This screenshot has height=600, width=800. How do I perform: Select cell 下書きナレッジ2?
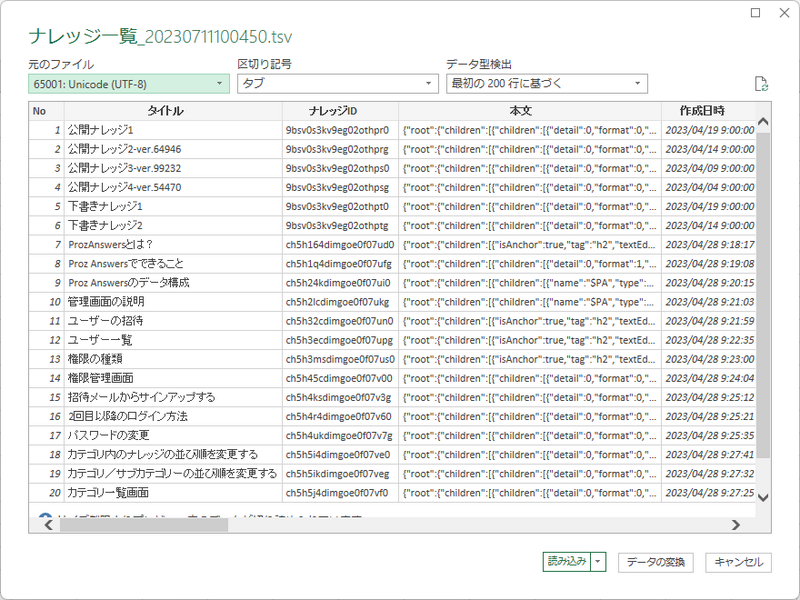173,226
